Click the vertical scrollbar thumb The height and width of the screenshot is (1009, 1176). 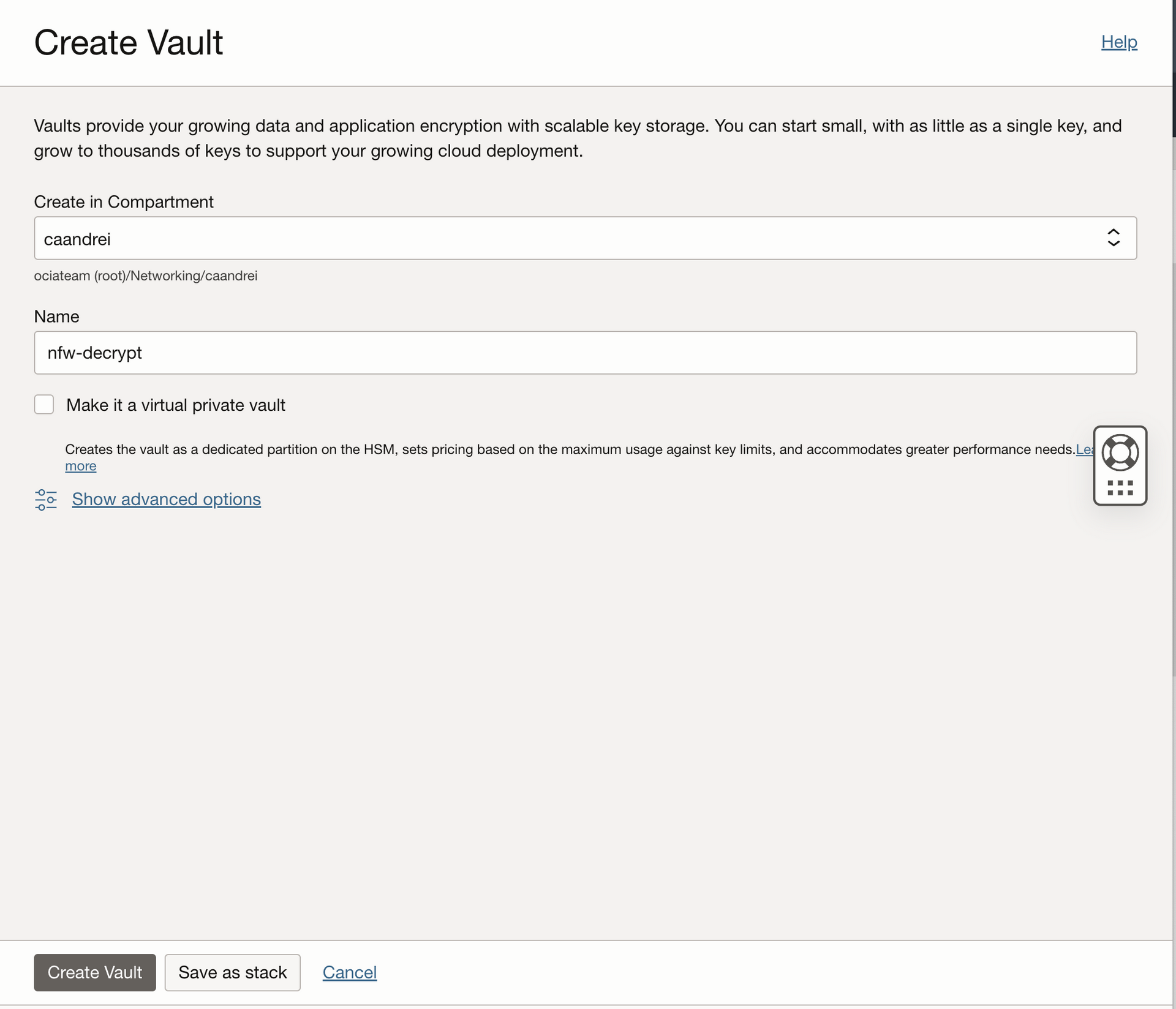pos(1174,67)
